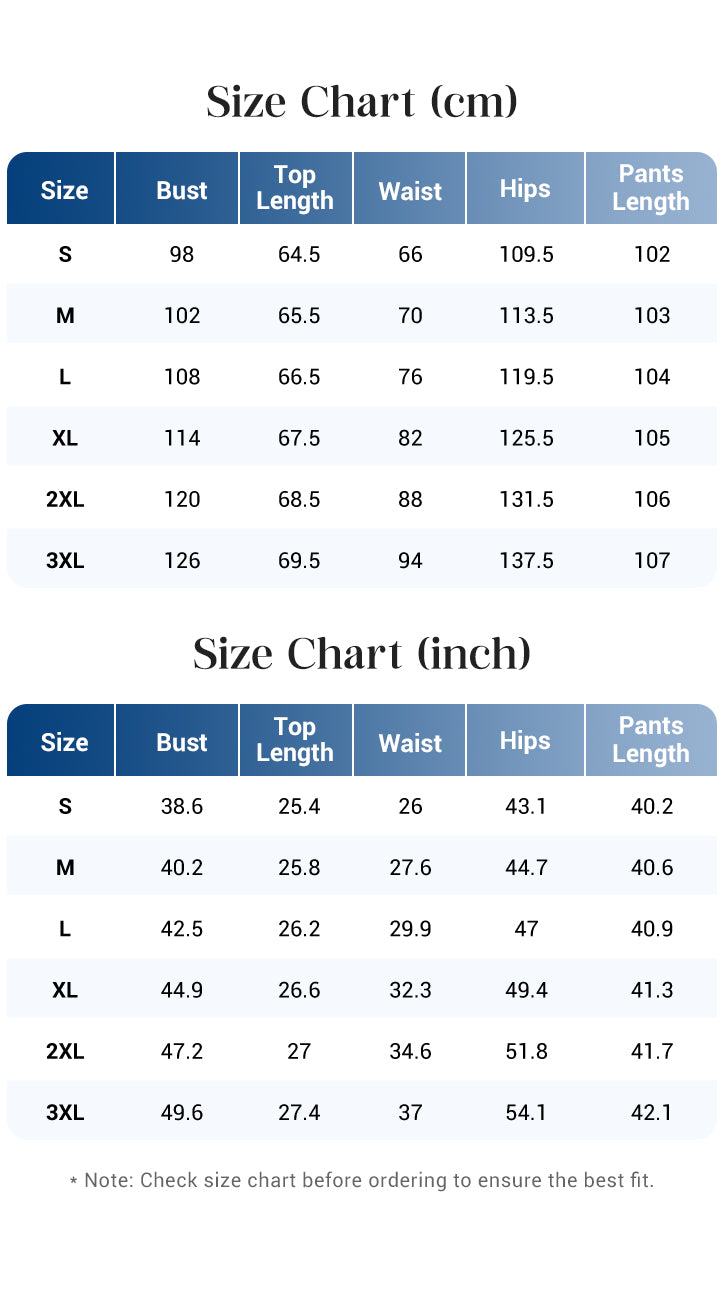Viewport: 724px width, 1305px height.
Task: Select the 67.5 top length value for XL
Action: click(299, 438)
